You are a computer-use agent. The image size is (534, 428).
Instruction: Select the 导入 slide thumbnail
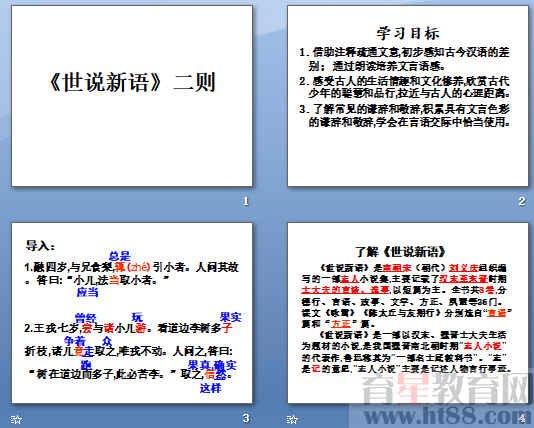[132, 313]
